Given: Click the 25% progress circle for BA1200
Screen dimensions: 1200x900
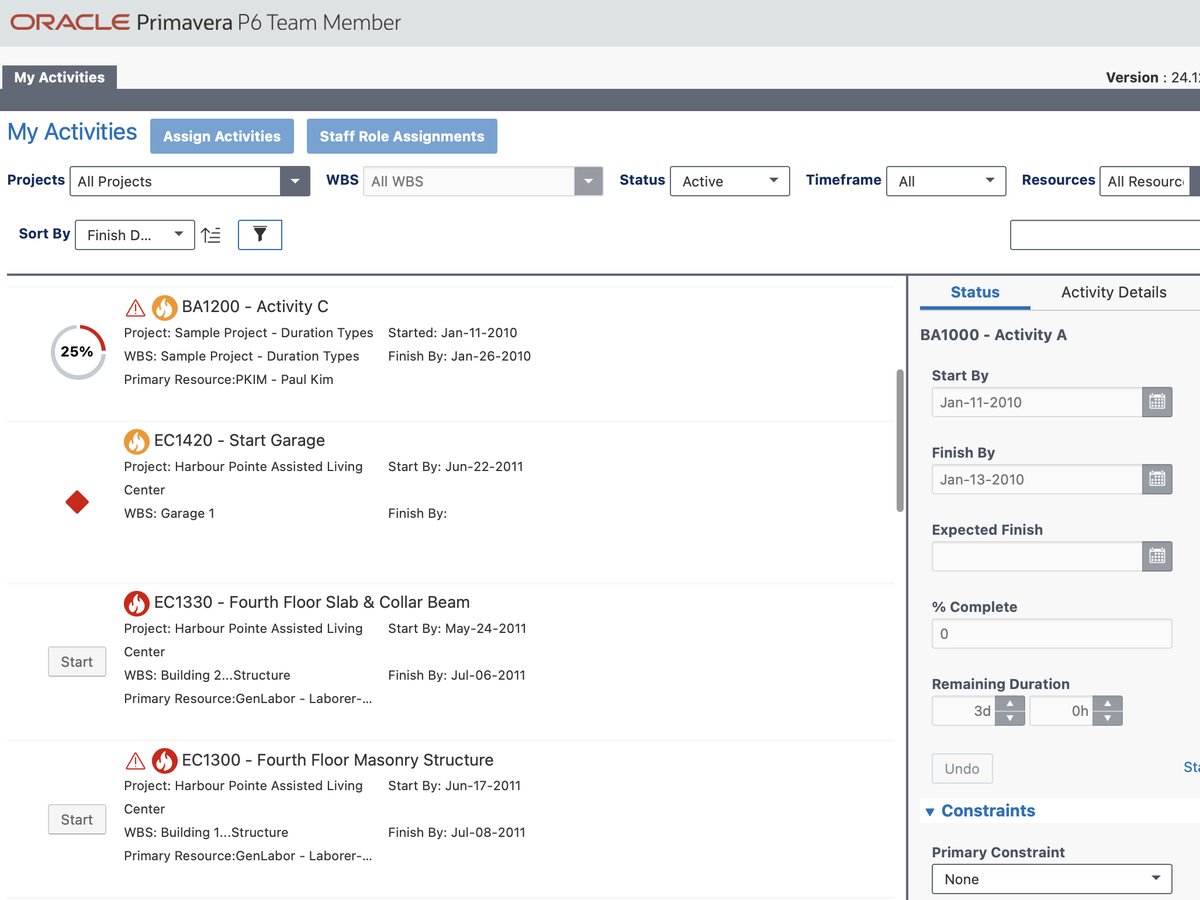Looking at the screenshot, I should [78, 352].
